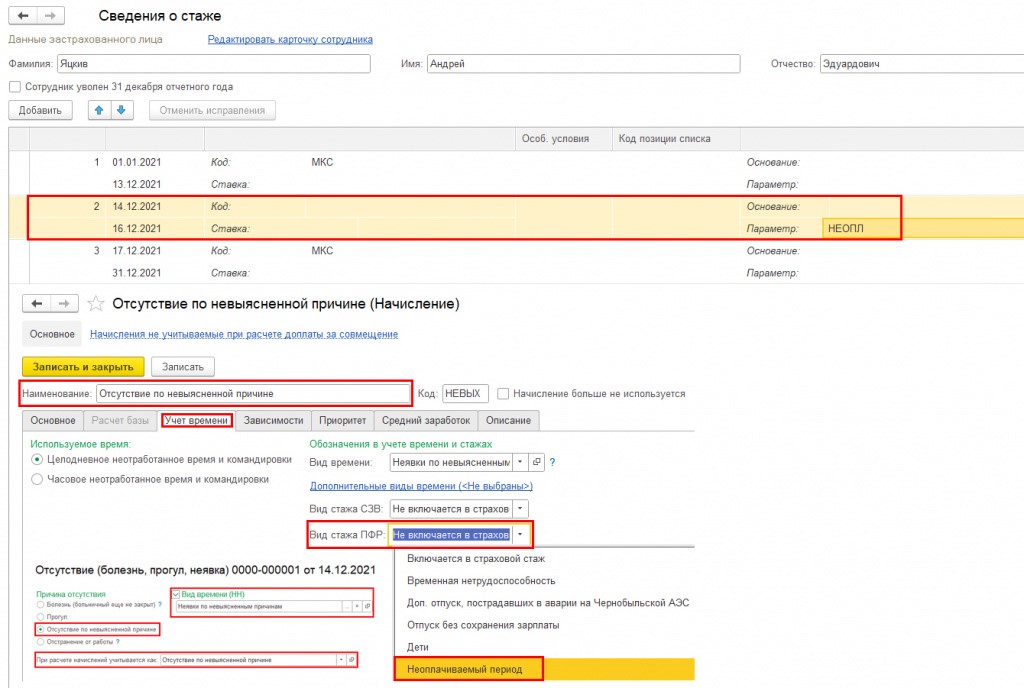Choose the Болезнь absence reason radio

pyautogui.click(x=40, y=604)
